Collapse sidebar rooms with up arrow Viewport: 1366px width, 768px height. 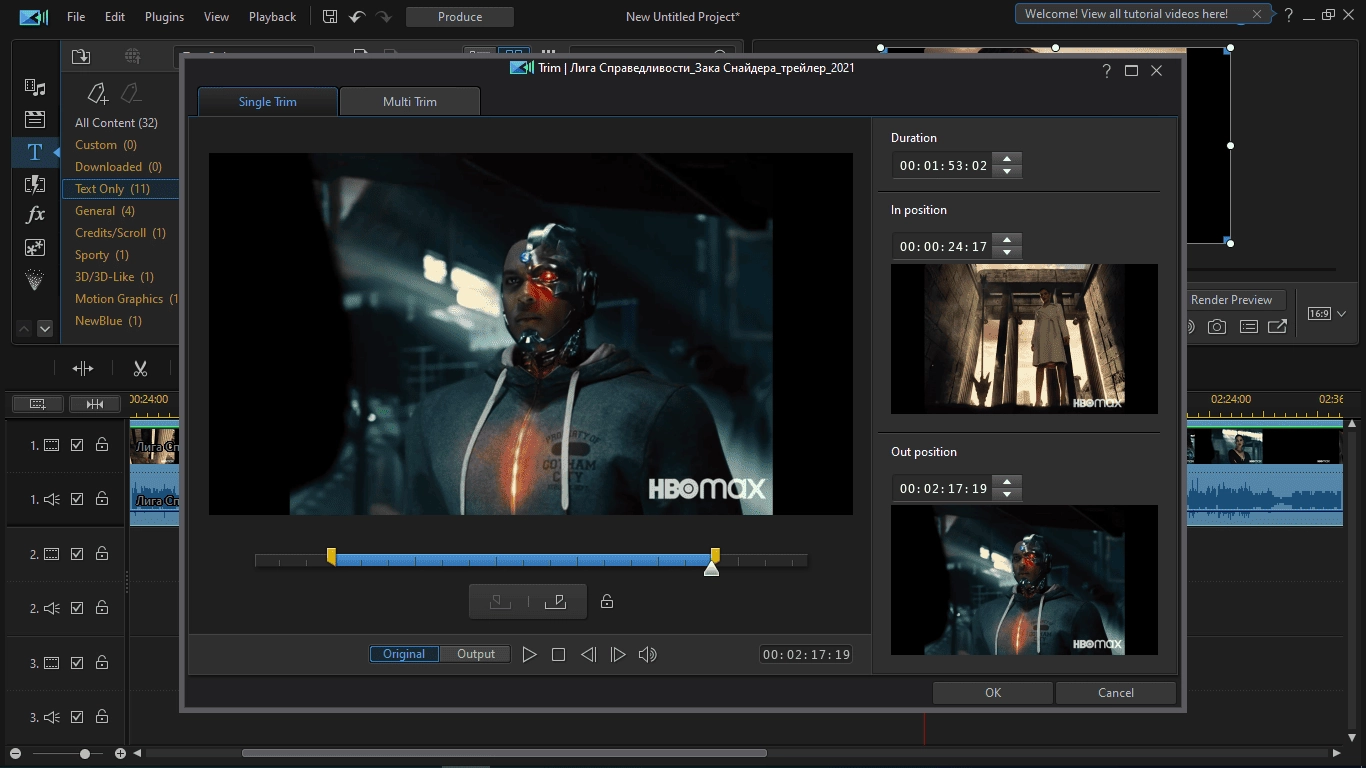[x=24, y=328]
